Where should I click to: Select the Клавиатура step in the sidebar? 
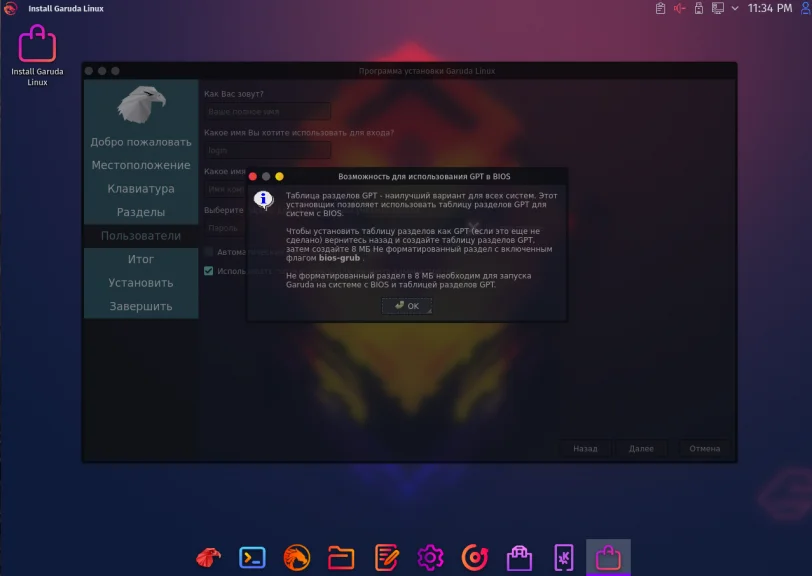140,188
